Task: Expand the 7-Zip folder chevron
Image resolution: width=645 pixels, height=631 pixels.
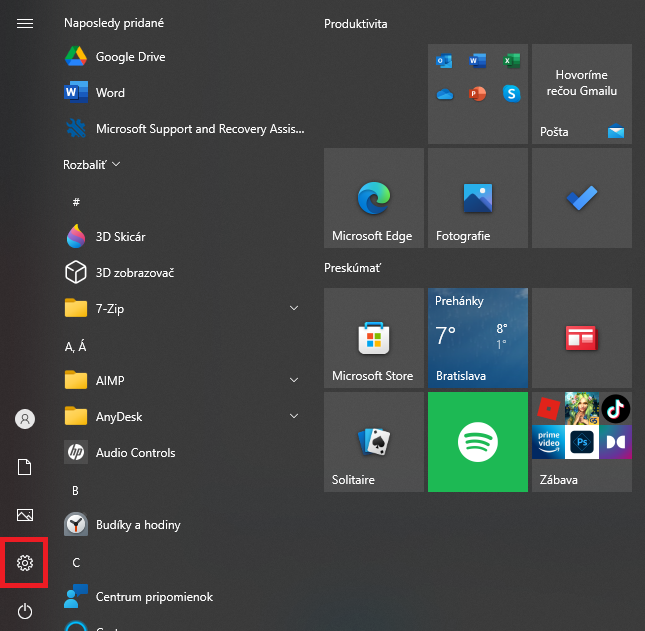Action: 294,308
